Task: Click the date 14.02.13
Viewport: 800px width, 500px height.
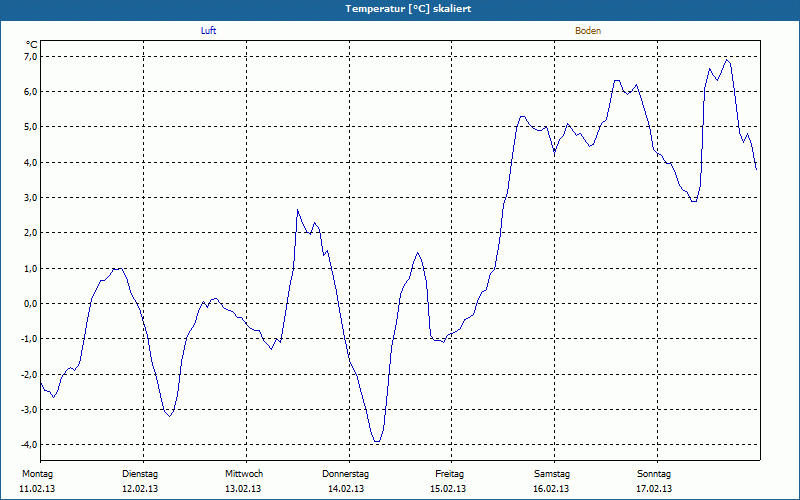Action: 346,489
